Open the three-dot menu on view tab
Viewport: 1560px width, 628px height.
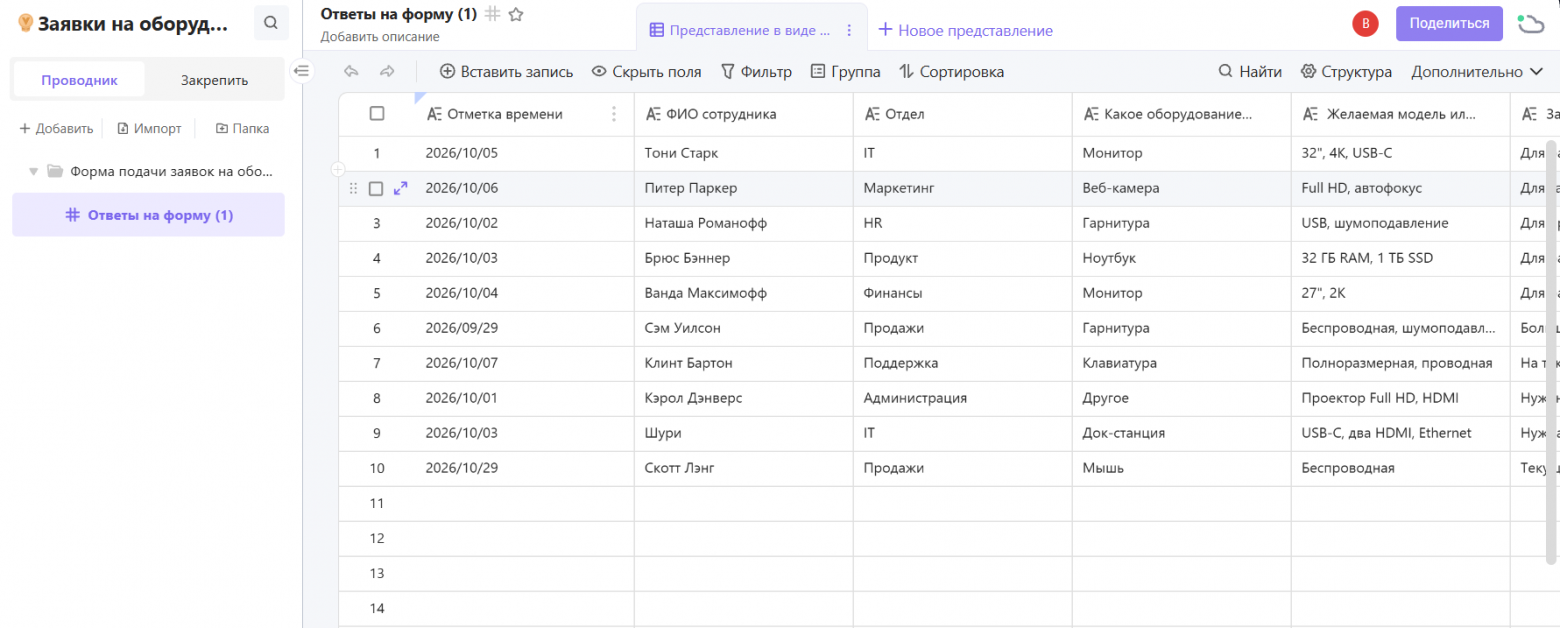(849, 30)
